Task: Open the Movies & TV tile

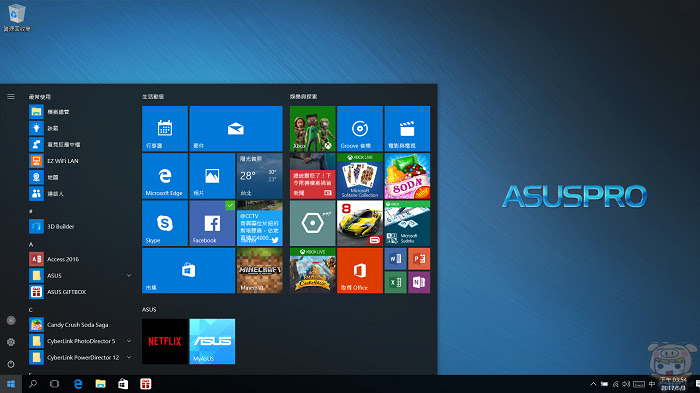Action: tap(407, 129)
